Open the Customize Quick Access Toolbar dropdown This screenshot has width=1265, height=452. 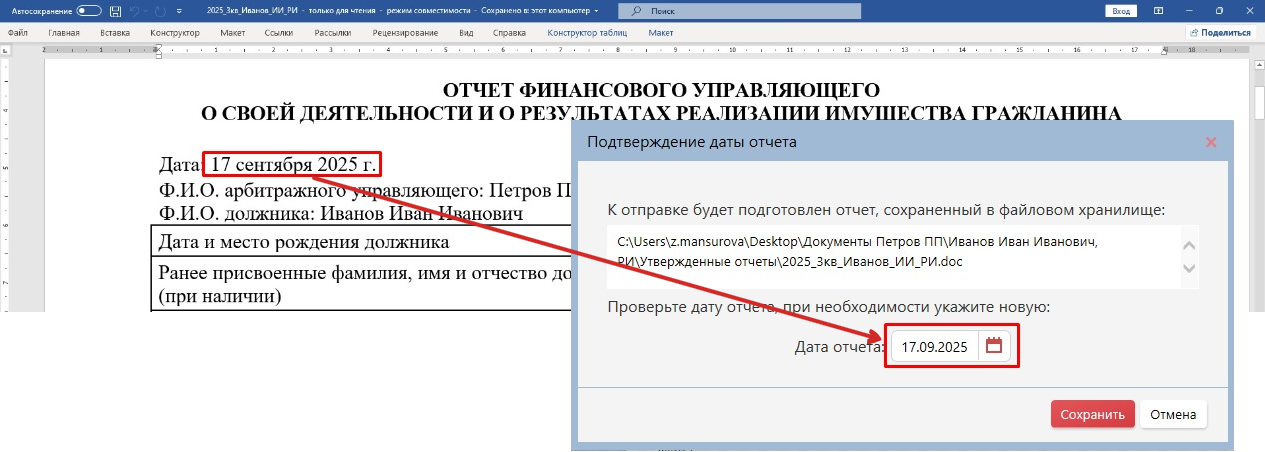(178, 10)
